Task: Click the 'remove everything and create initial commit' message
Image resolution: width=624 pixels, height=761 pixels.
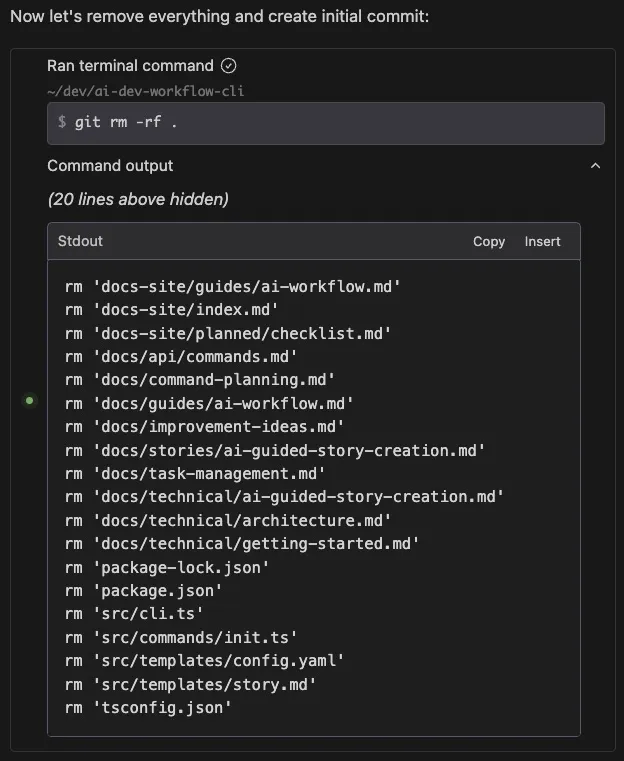Action: click(219, 17)
